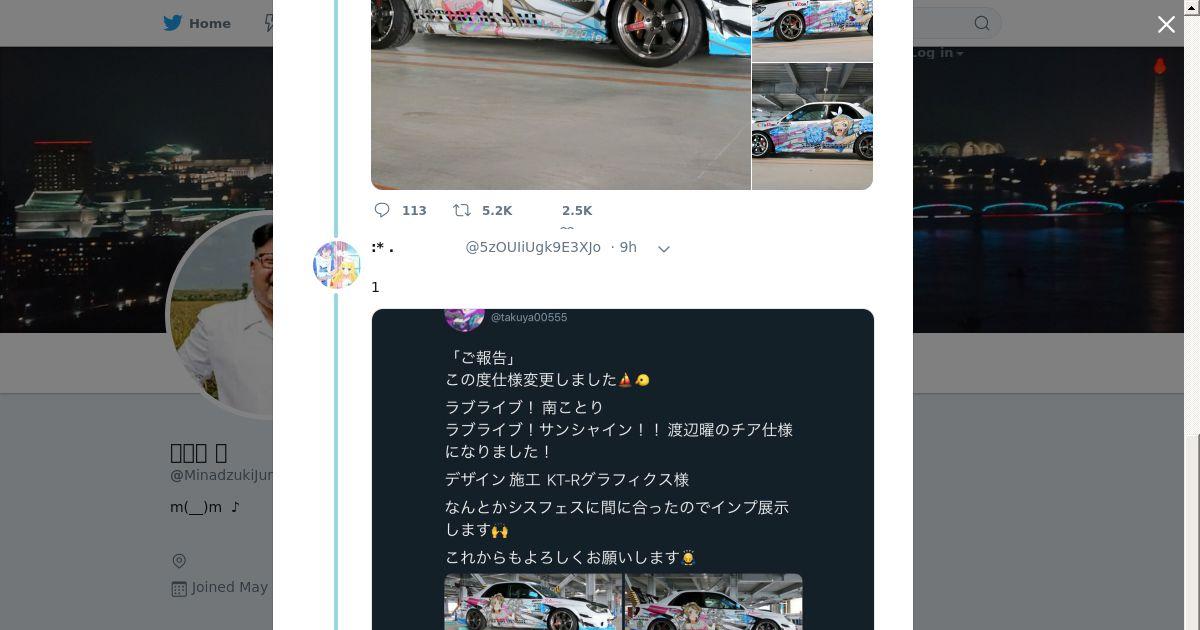Close the tweet overlay with the X
The image size is (1200, 630).
tap(1166, 25)
